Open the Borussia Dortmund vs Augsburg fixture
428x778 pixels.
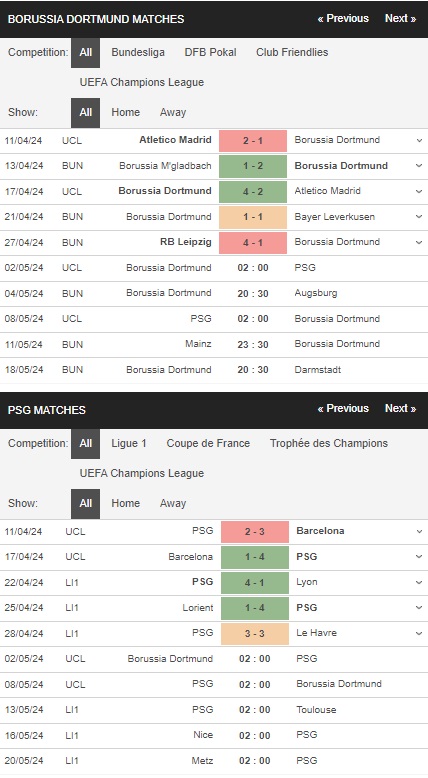(x=214, y=293)
